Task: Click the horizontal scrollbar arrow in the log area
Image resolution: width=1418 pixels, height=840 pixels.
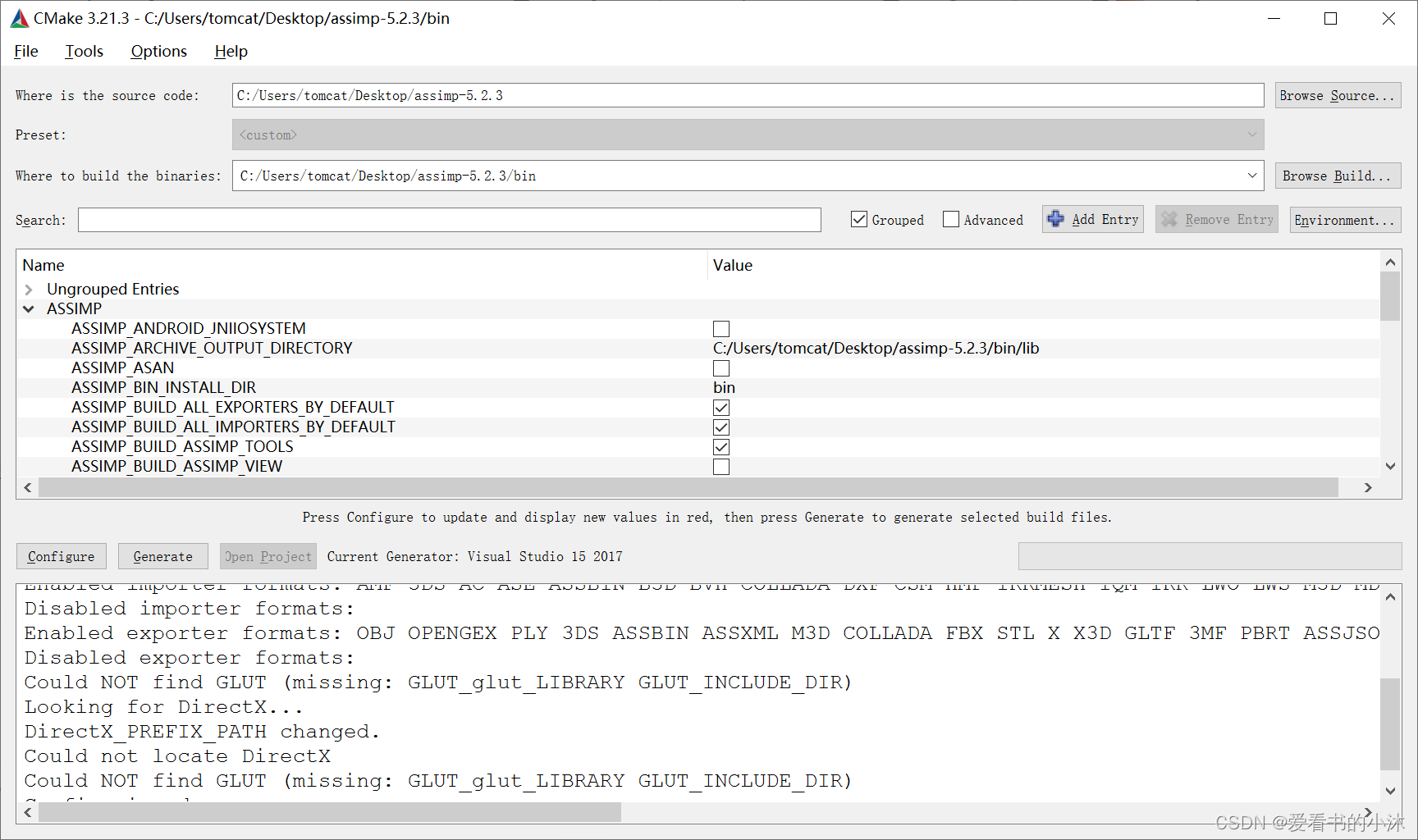Action: [27, 812]
